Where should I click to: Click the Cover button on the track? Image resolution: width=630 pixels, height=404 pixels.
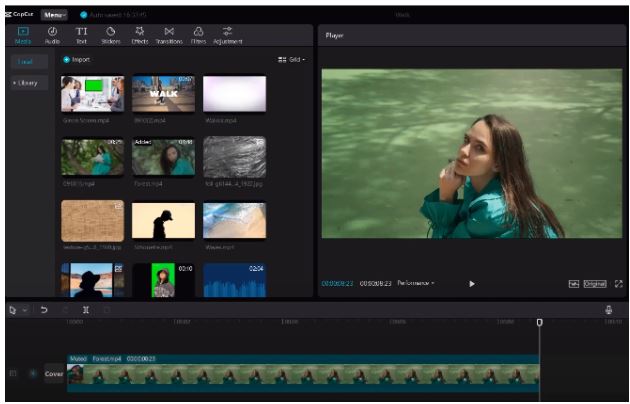coord(54,374)
